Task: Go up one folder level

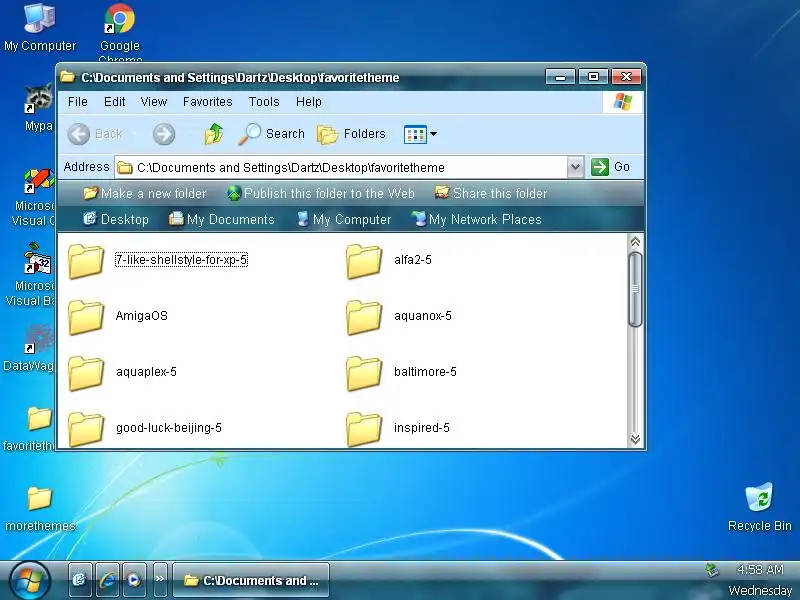Action: 214,134
